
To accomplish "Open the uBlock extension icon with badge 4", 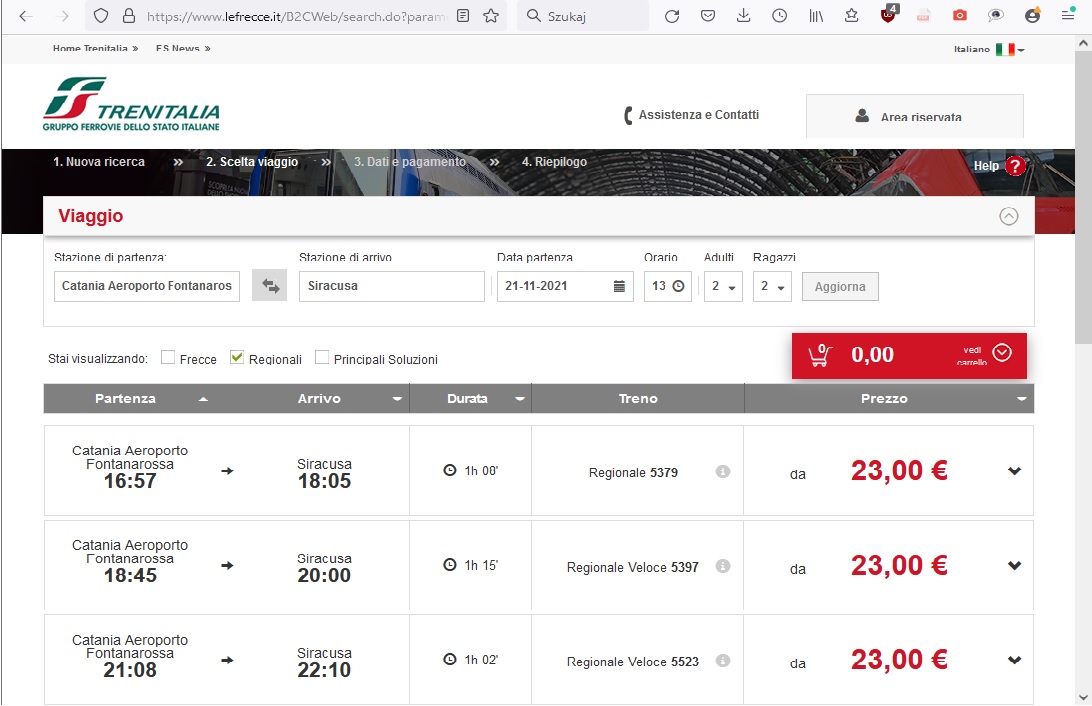I will coord(889,14).
